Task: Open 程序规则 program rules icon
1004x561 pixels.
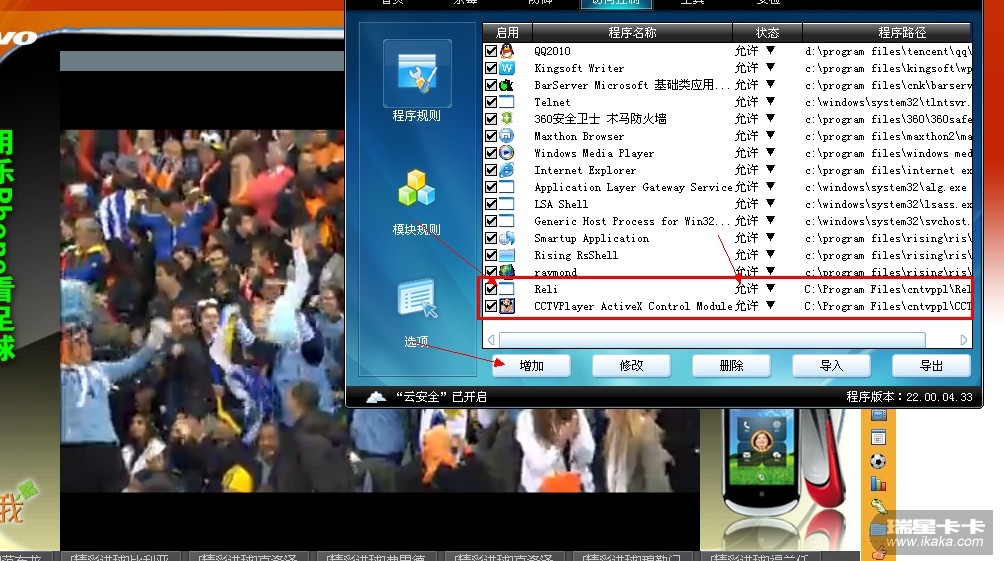Action: (x=417, y=74)
